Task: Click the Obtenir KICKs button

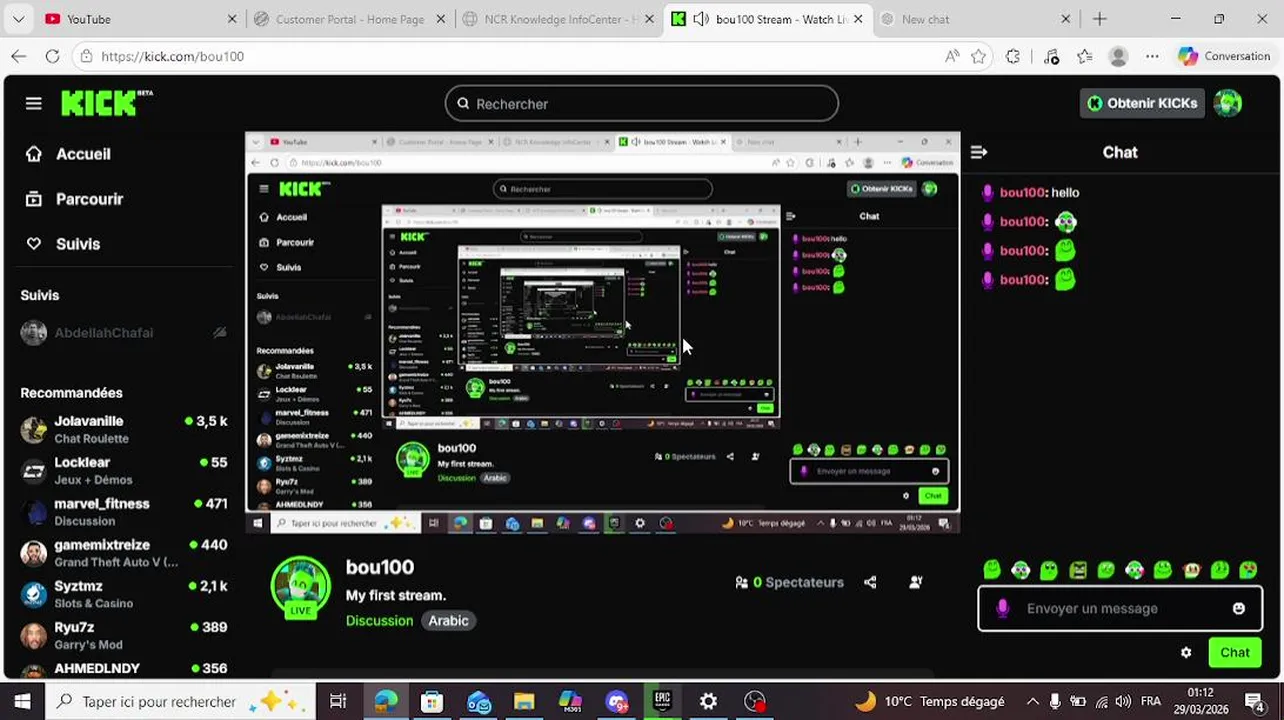Action: coord(1142,103)
